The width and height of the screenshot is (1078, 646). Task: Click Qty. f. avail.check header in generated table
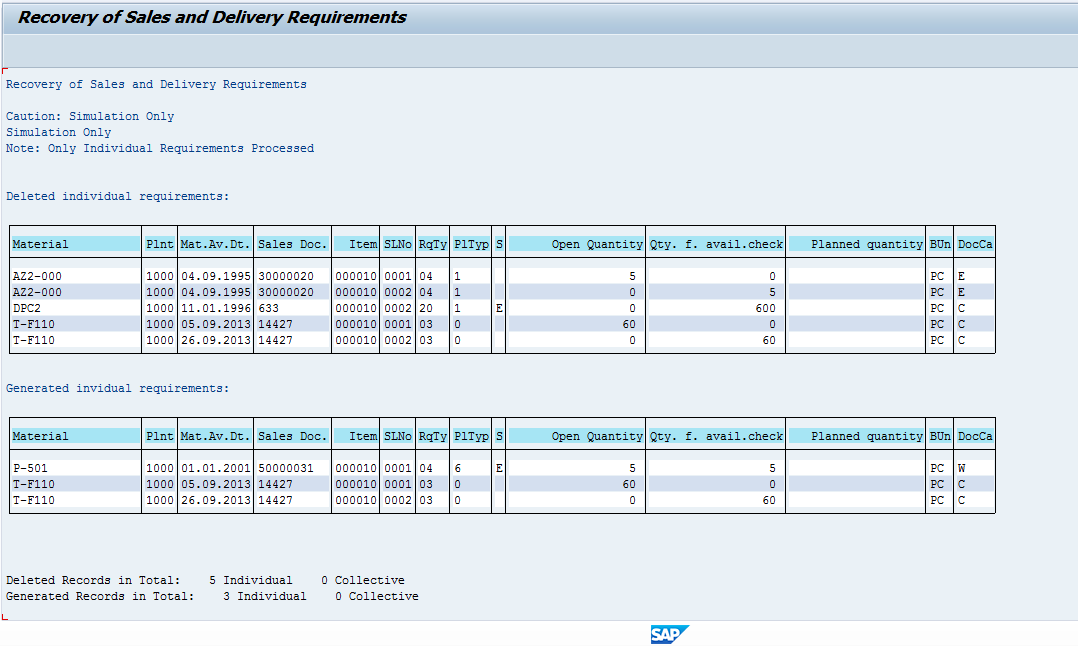[716, 436]
